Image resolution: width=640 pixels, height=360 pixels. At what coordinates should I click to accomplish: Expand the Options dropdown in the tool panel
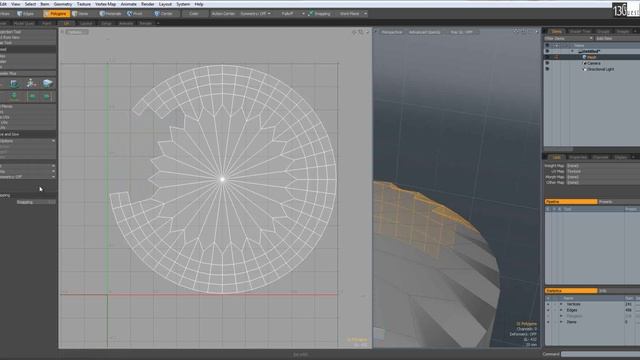pos(28,141)
